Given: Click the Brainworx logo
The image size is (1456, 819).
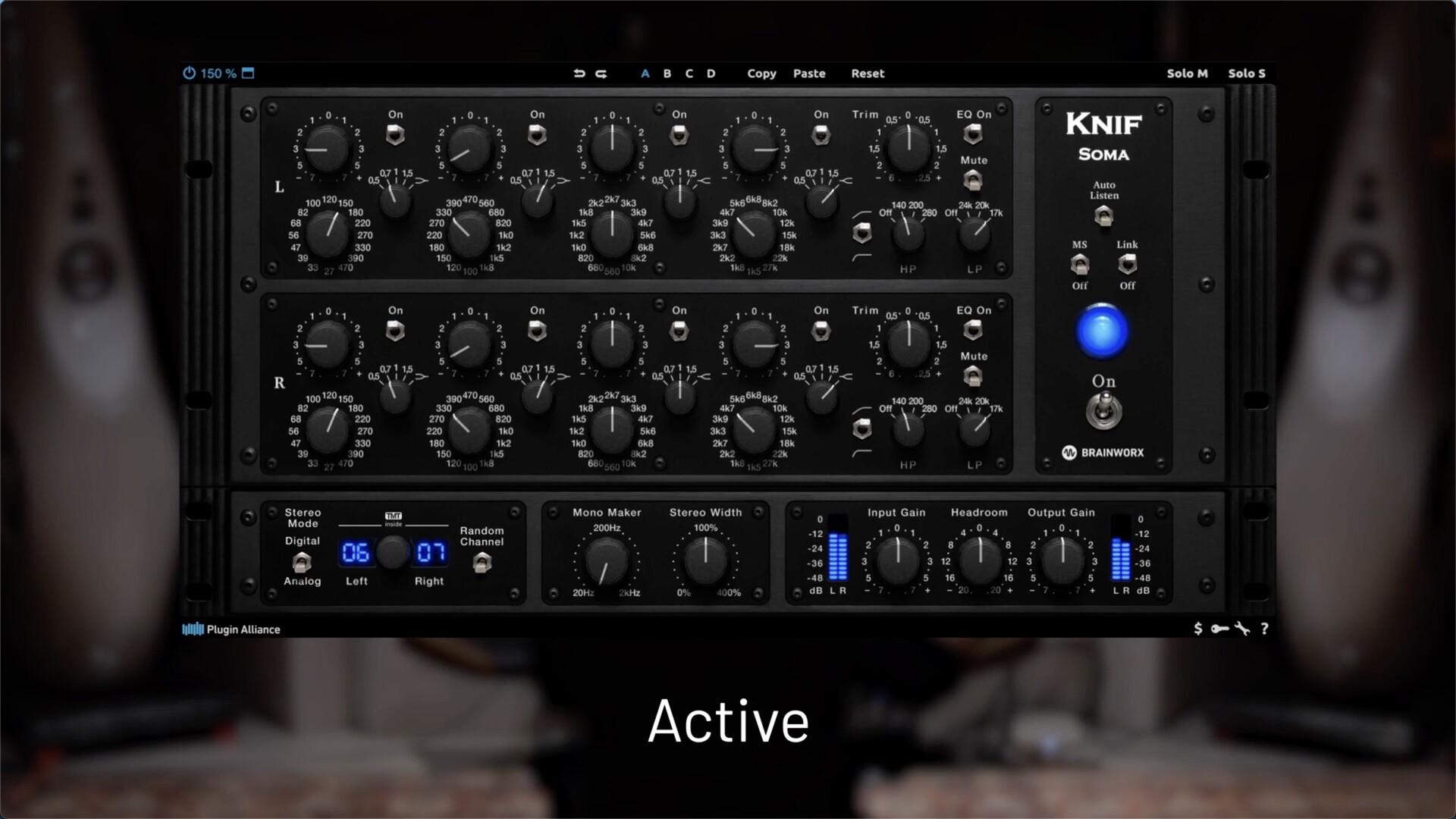Looking at the screenshot, I should [x=1103, y=453].
